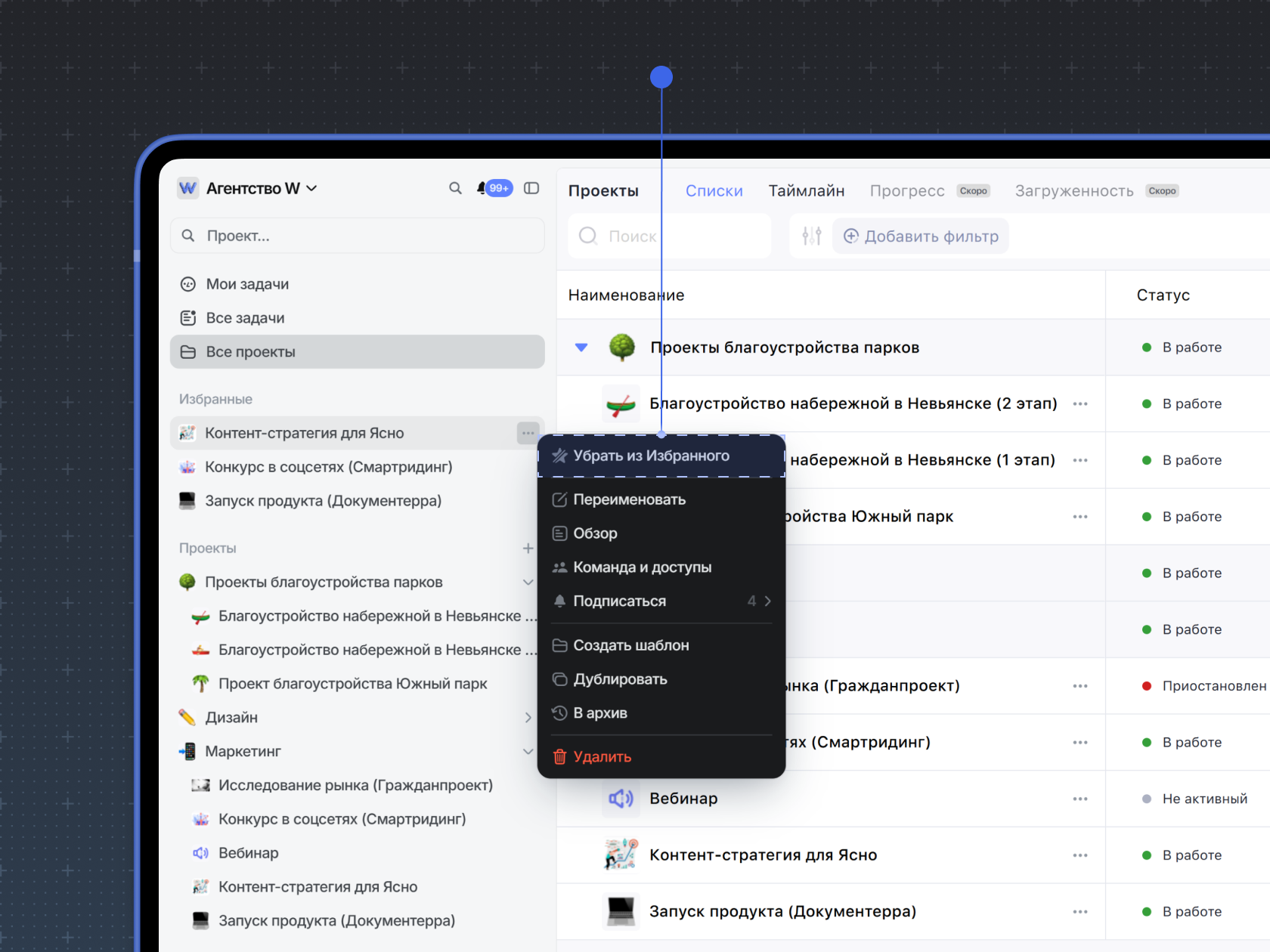Select Убрать из Избранного menu item
1270x952 pixels.
pyautogui.click(x=651, y=456)
